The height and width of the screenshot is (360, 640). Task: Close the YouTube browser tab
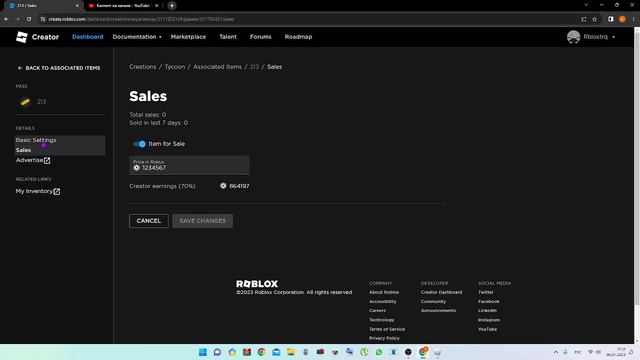(156, 6)
